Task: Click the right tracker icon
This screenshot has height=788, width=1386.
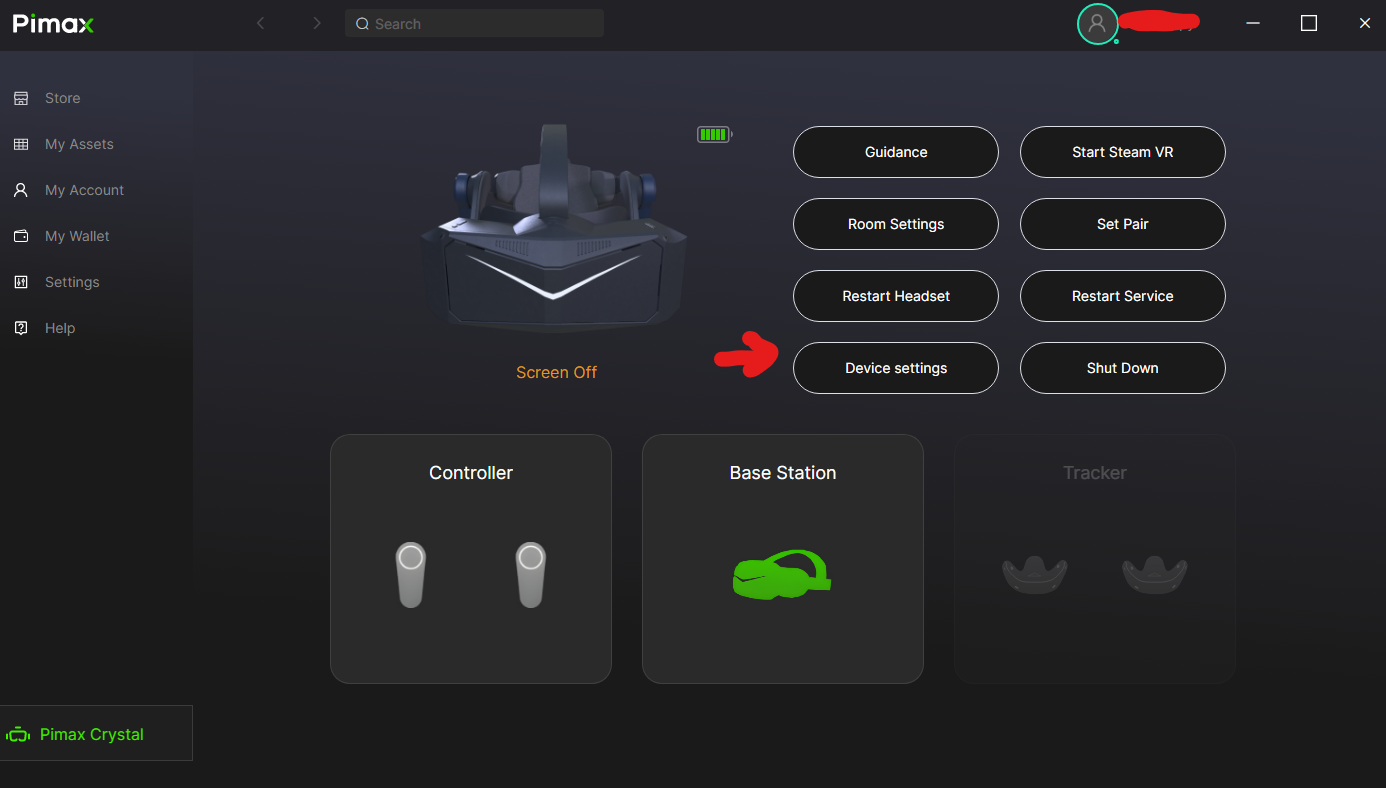Action: [x=1155, y=575]
